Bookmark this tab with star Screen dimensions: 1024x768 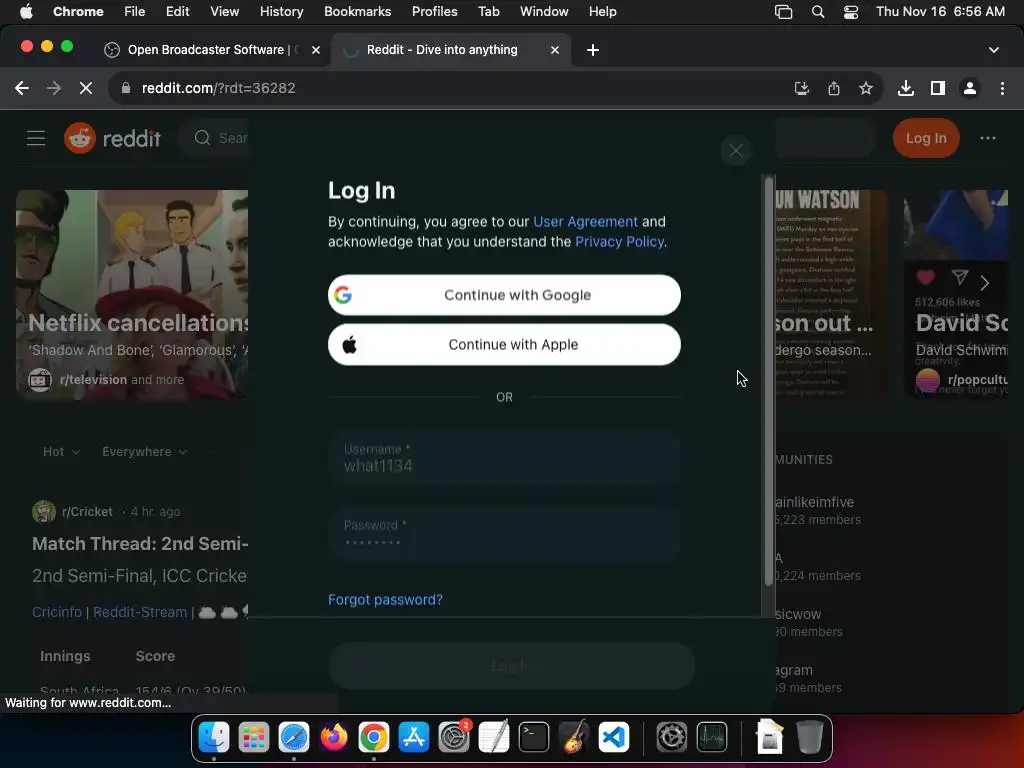click(866, 88)
